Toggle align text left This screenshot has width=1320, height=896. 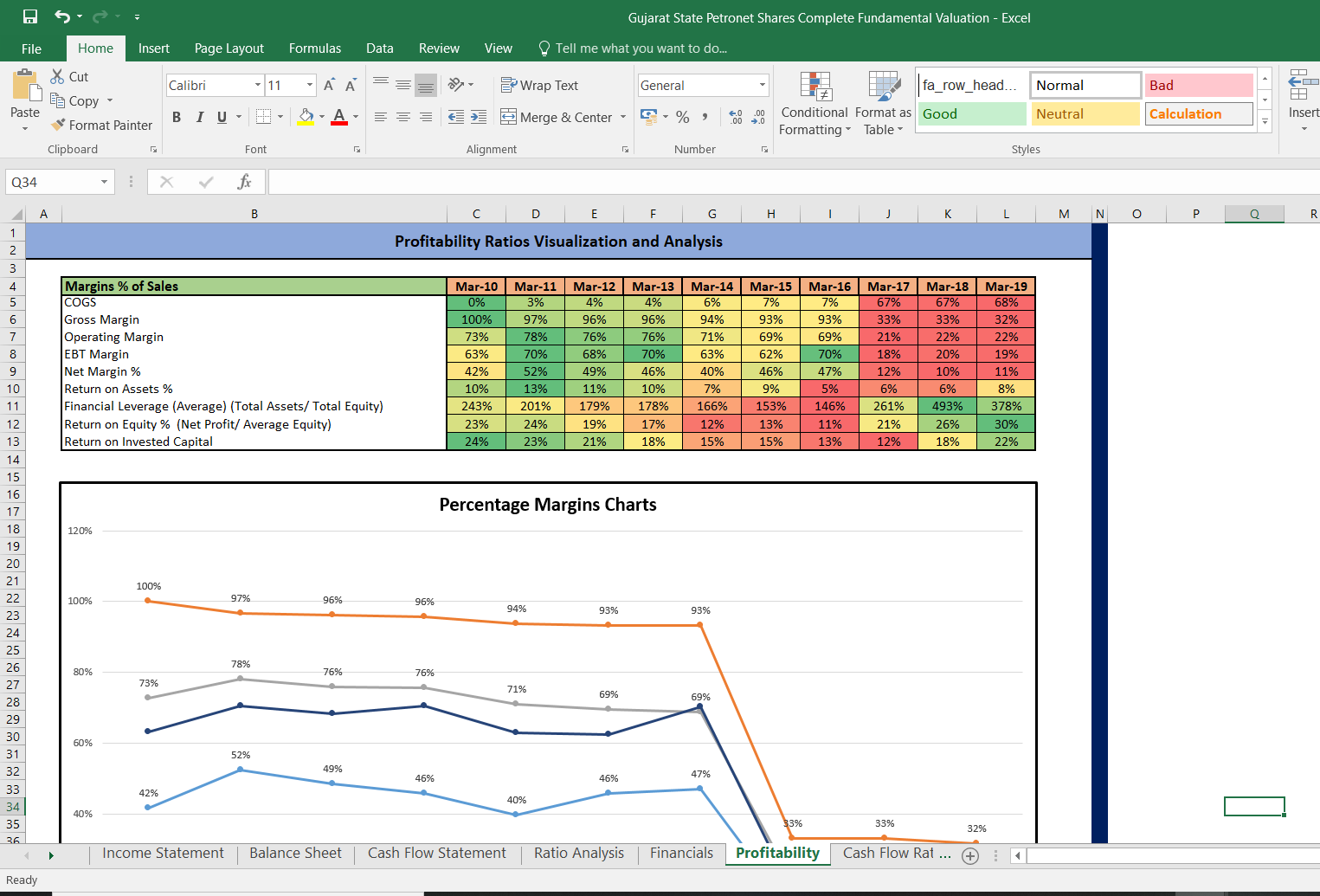tap(381, 116)
